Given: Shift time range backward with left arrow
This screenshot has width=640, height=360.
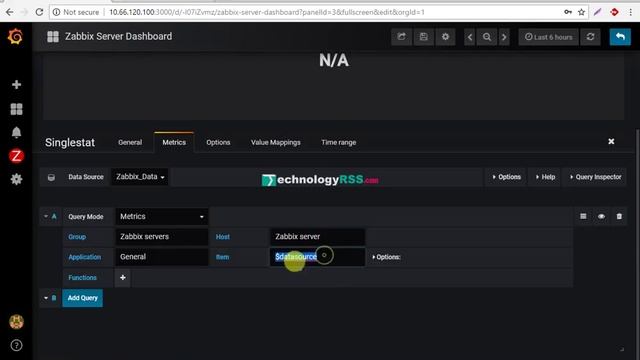Looking at the screenshot, I should (470, 37).
